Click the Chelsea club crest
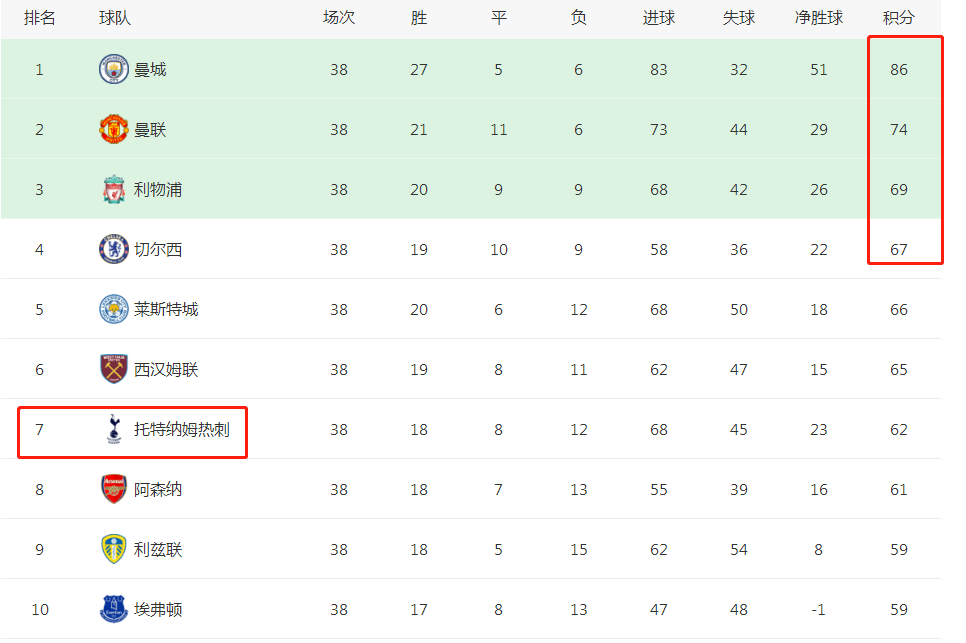The image size is (966, 643). click(x=113, y=249)
